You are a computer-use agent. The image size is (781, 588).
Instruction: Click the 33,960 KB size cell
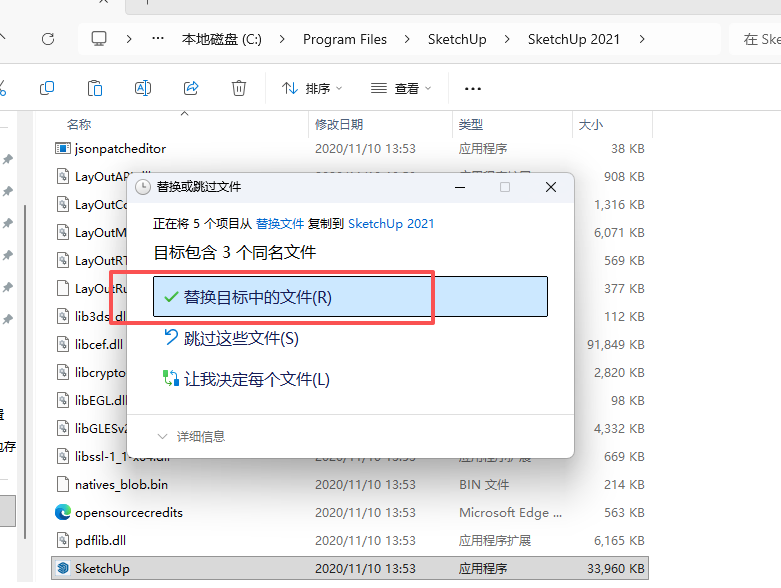(616, 568)
